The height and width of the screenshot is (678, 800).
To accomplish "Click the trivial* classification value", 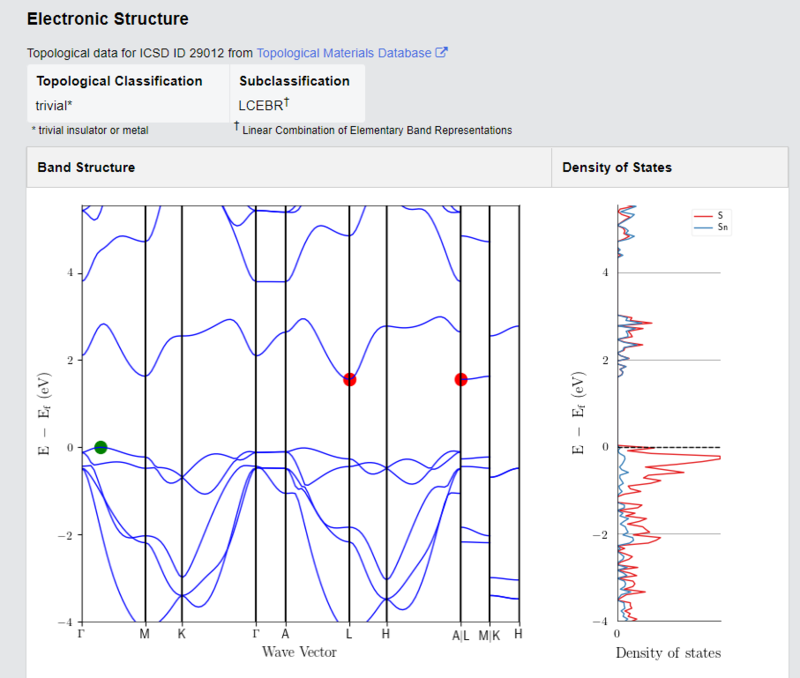I will click(x=54, y=106).
